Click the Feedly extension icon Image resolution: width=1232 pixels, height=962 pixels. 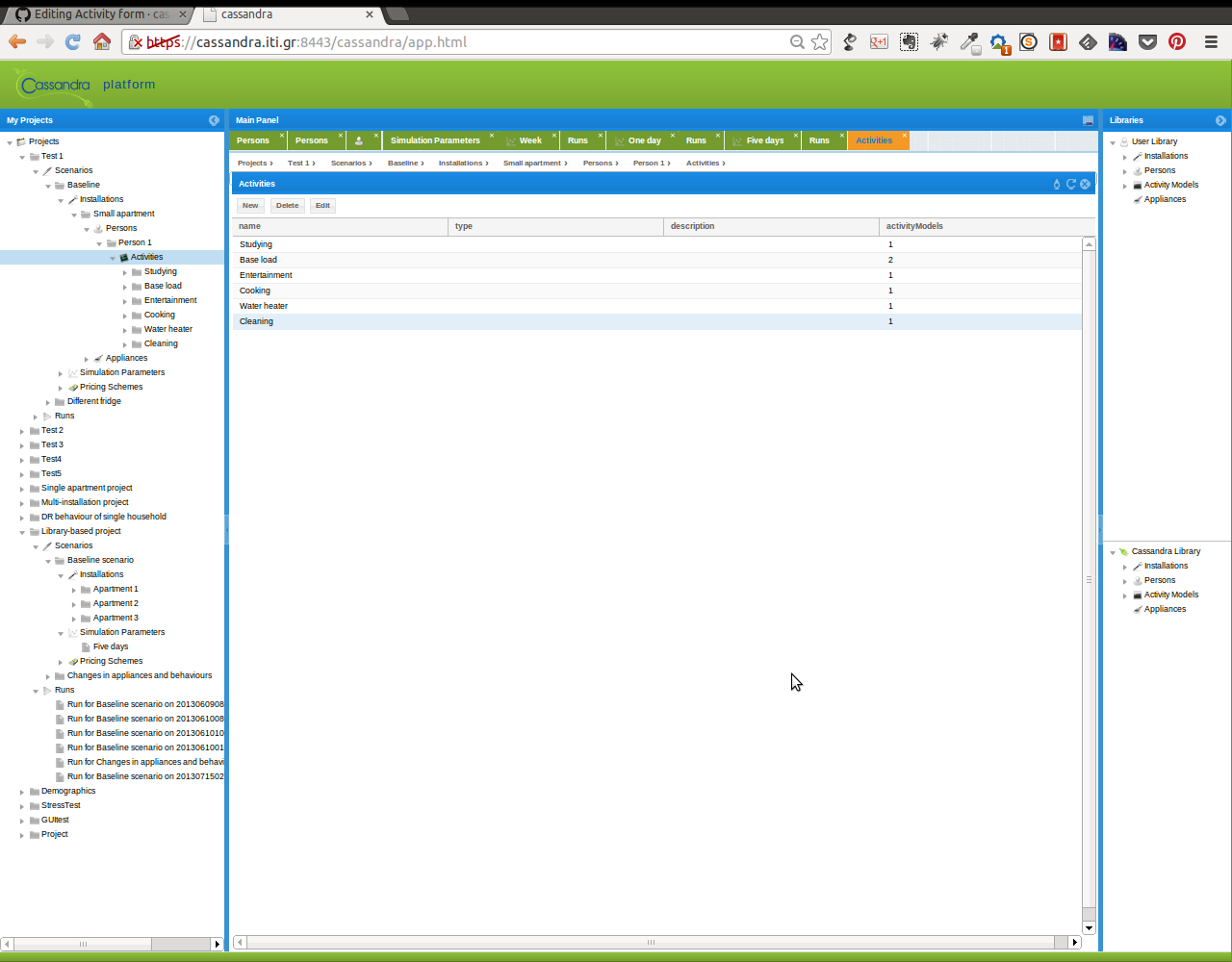point(1088,42)
